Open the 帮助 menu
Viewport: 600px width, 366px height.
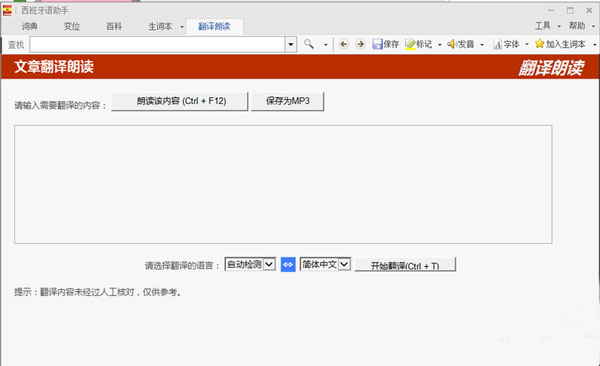(577, 26)
